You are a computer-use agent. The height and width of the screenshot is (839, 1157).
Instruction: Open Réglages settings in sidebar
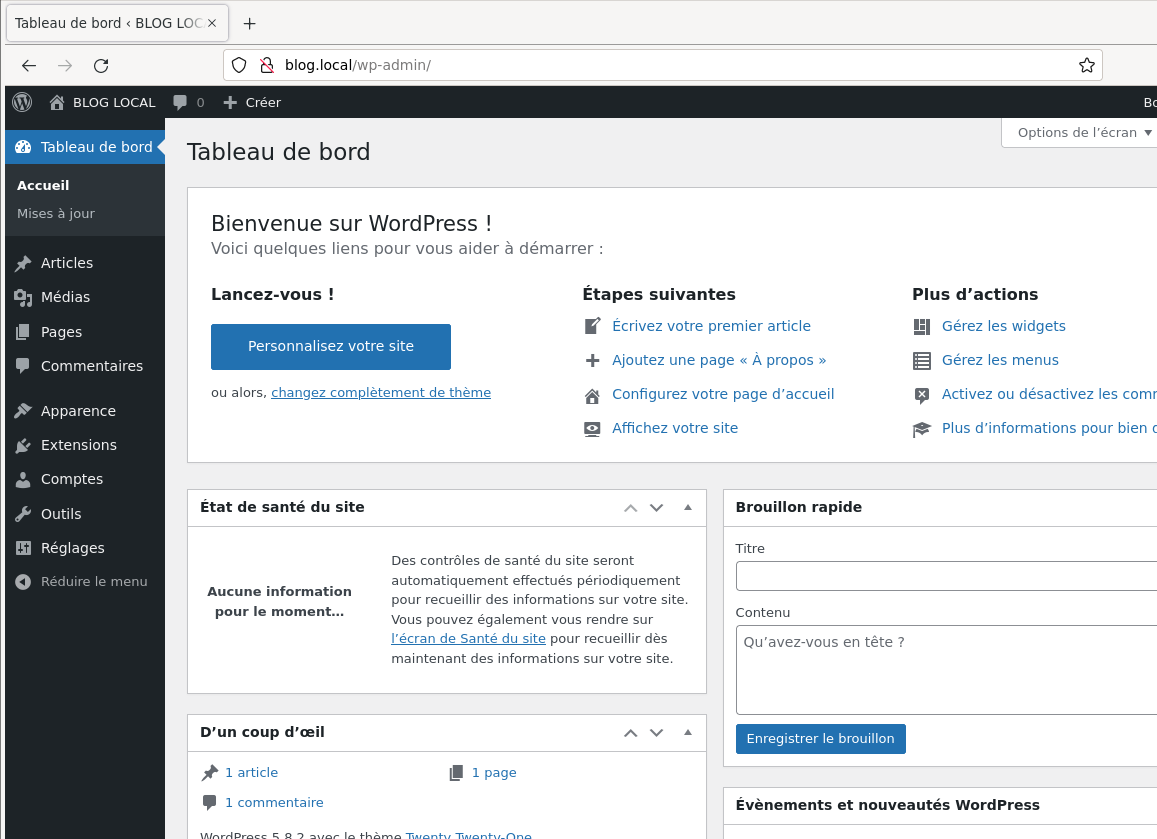pyautogui.click(x=72, y=548)
